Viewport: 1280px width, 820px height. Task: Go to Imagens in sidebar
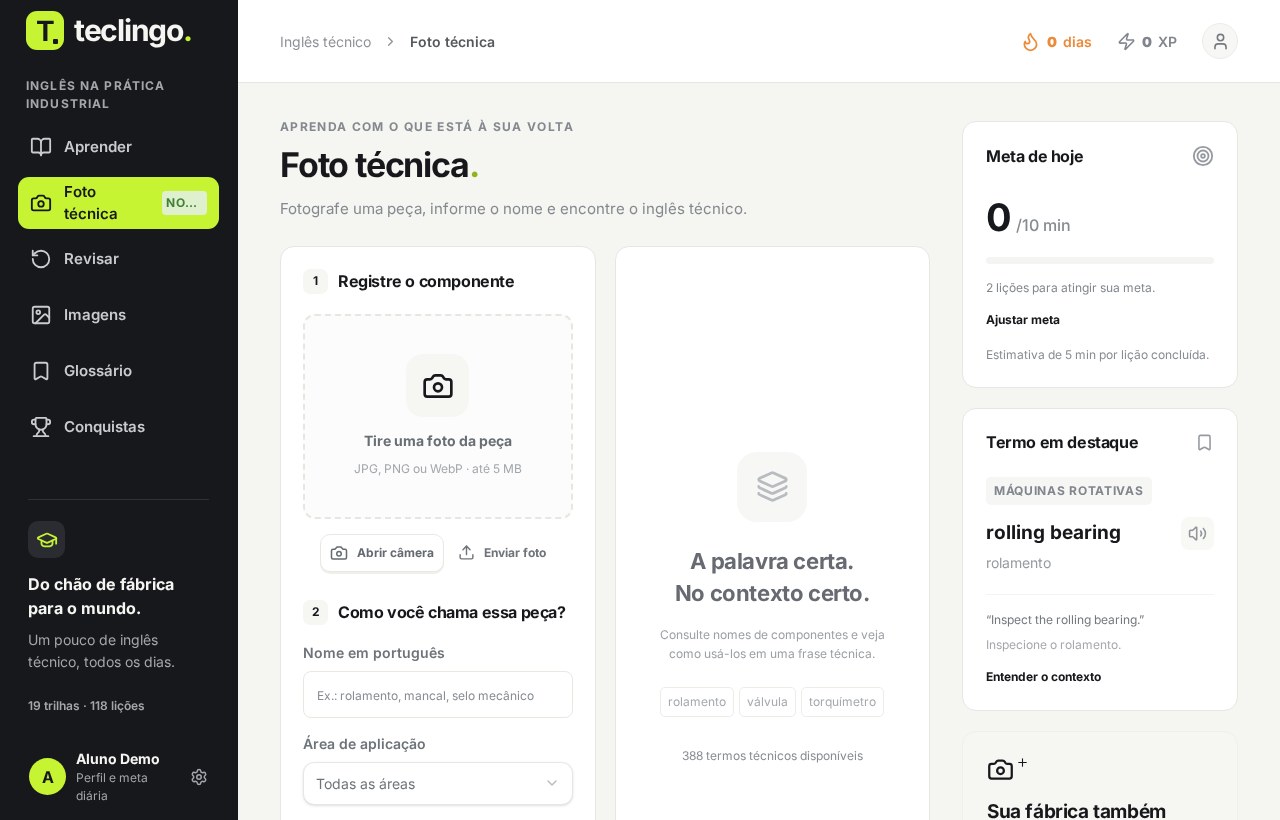pos(118,315)
